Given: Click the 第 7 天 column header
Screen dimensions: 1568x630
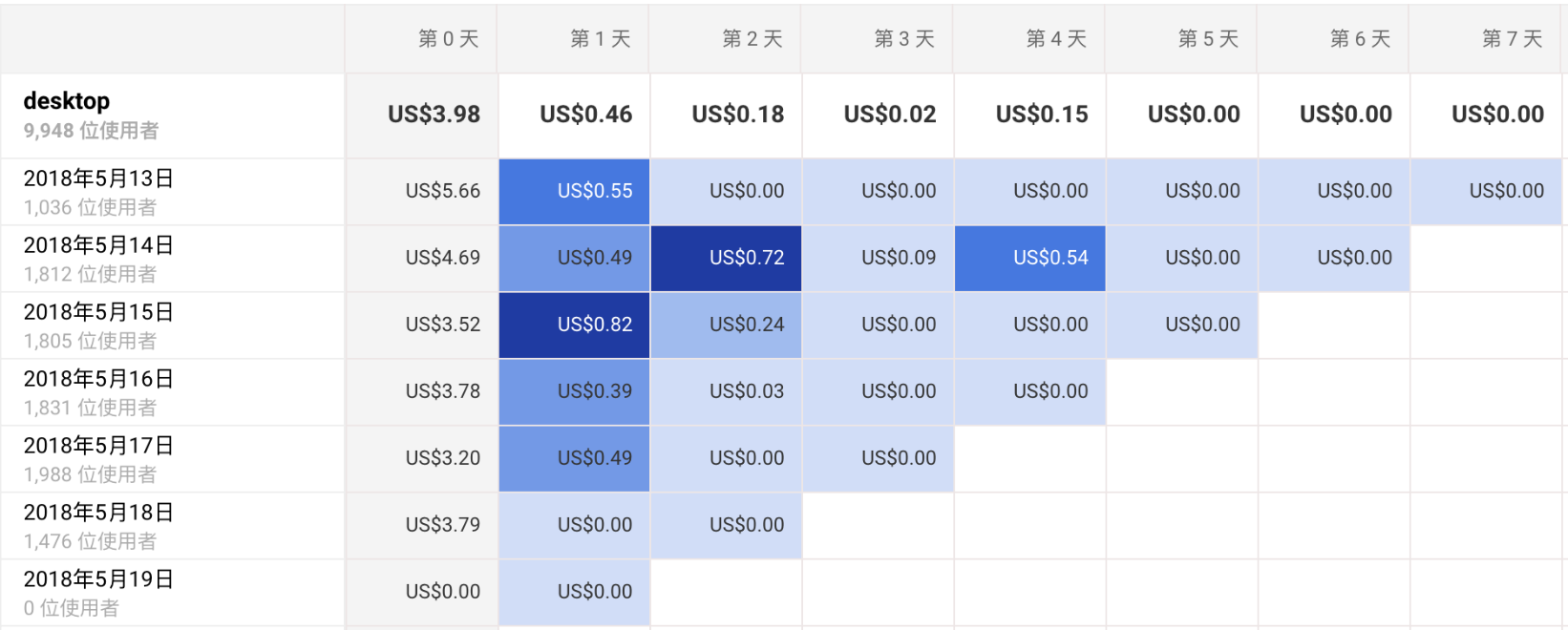Looking at the screenshot, I should tap(1512, 38).
